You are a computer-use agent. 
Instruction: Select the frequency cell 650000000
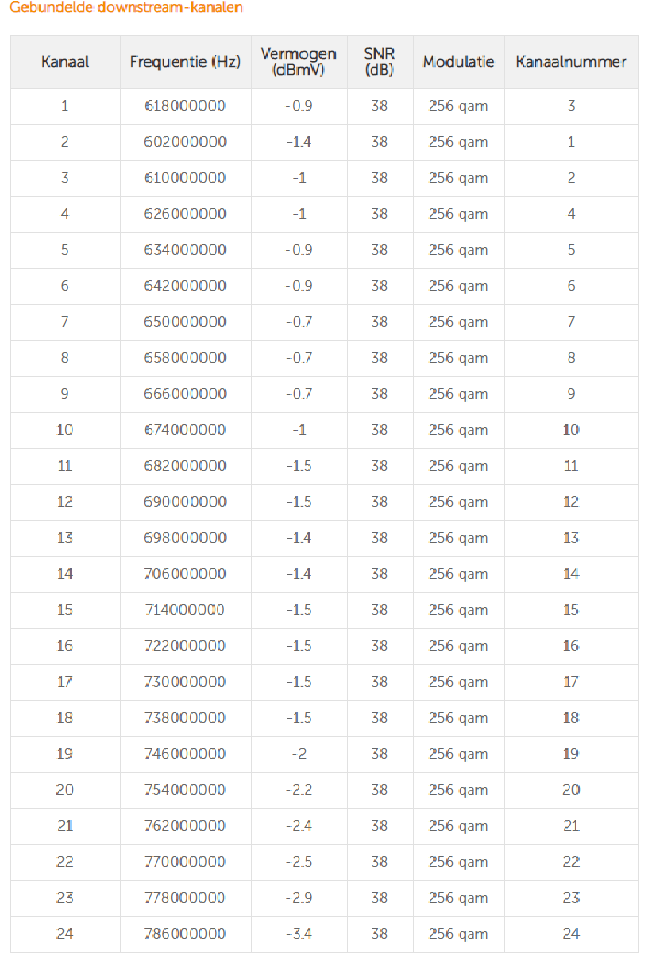tap(186, 322)
